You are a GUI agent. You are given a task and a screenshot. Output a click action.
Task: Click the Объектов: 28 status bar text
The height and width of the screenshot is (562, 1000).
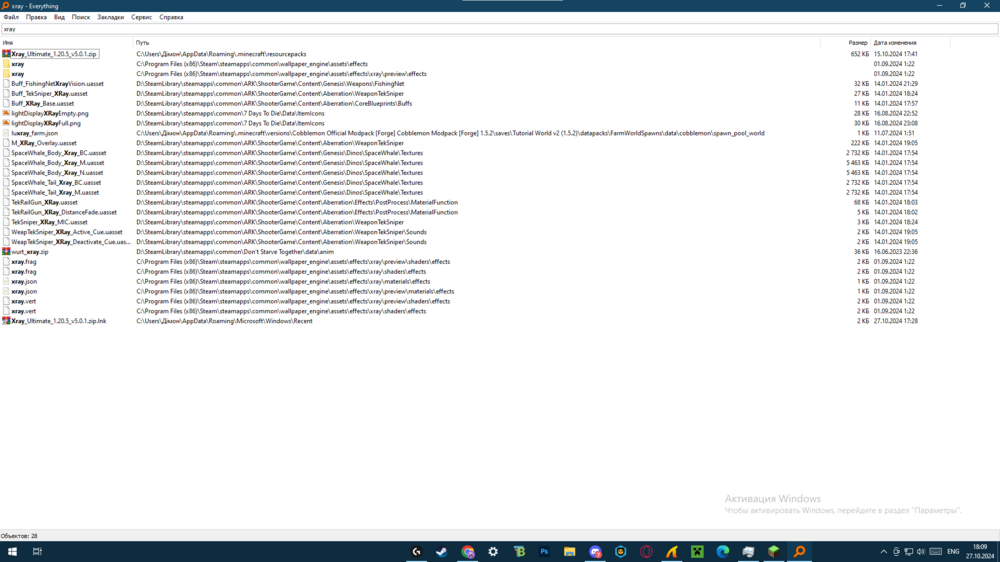19,536
